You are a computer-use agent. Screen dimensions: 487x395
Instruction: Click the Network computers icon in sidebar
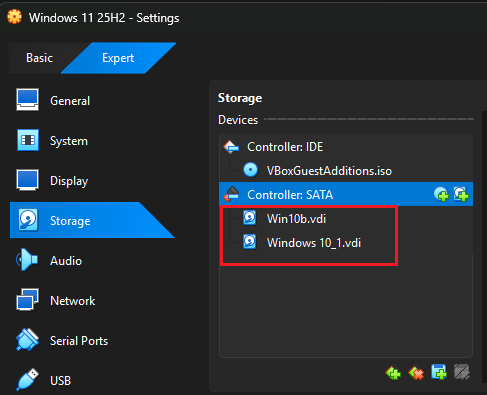[27, 299]
